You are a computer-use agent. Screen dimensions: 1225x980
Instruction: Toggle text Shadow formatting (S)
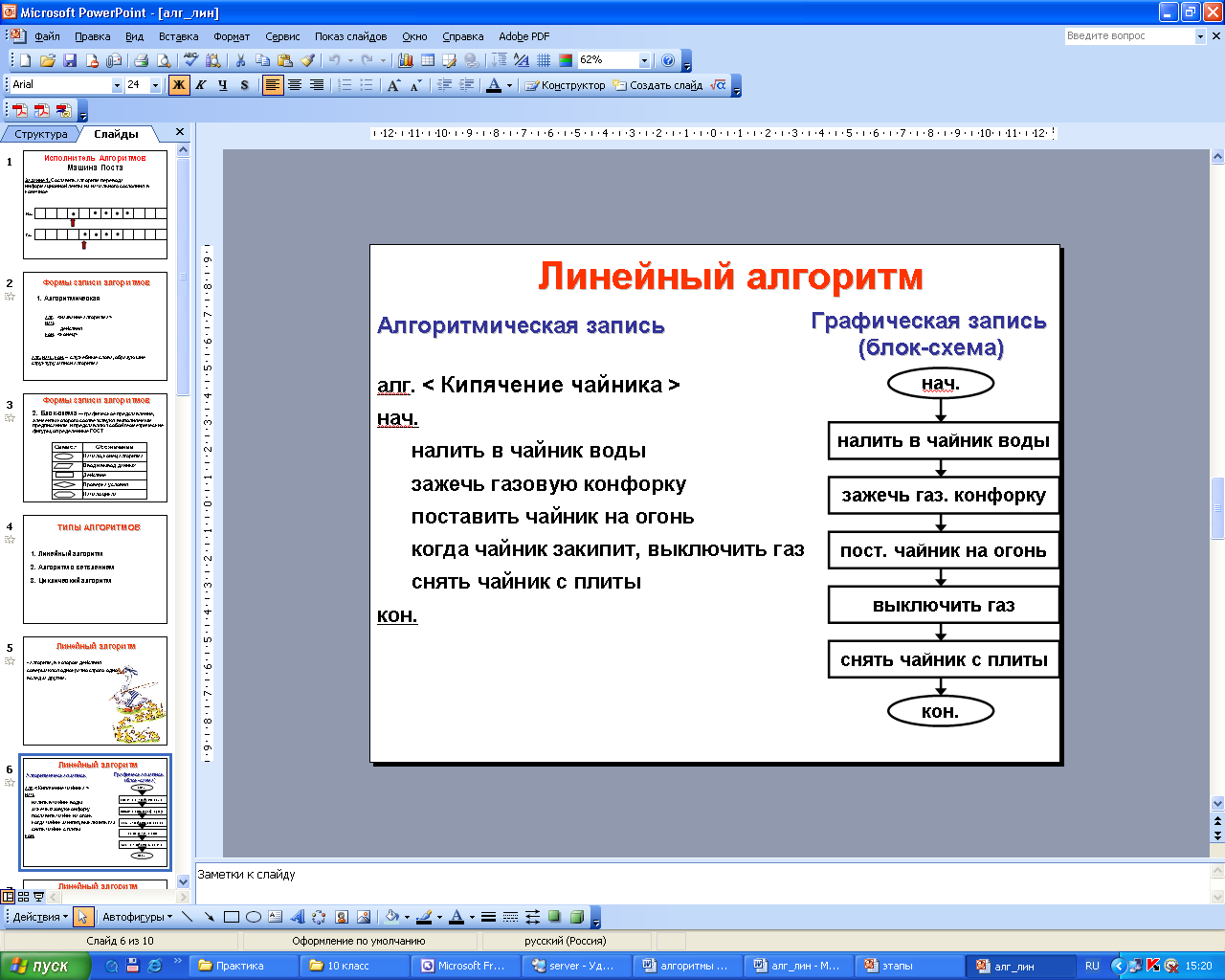pos(245,85)
